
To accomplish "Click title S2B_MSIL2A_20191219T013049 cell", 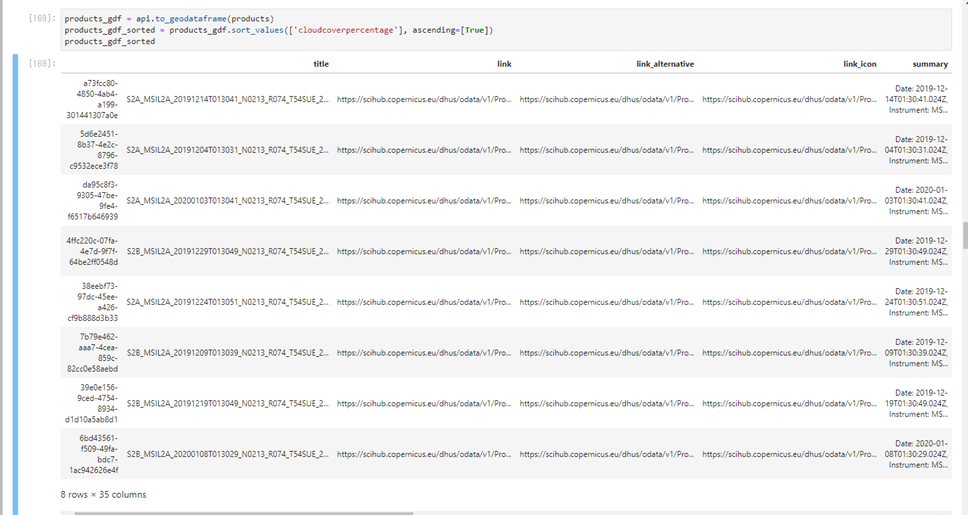I will (x=228, y=403).
